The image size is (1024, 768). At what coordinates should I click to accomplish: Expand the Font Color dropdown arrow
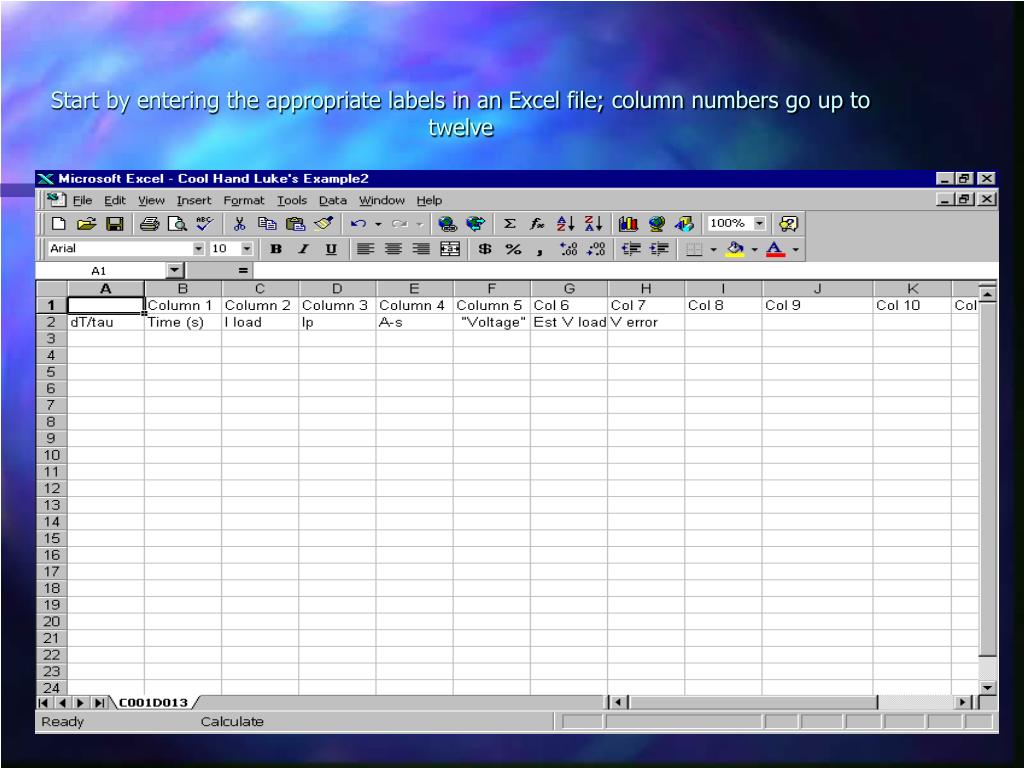pyautogui.click(x=795, y=249)
